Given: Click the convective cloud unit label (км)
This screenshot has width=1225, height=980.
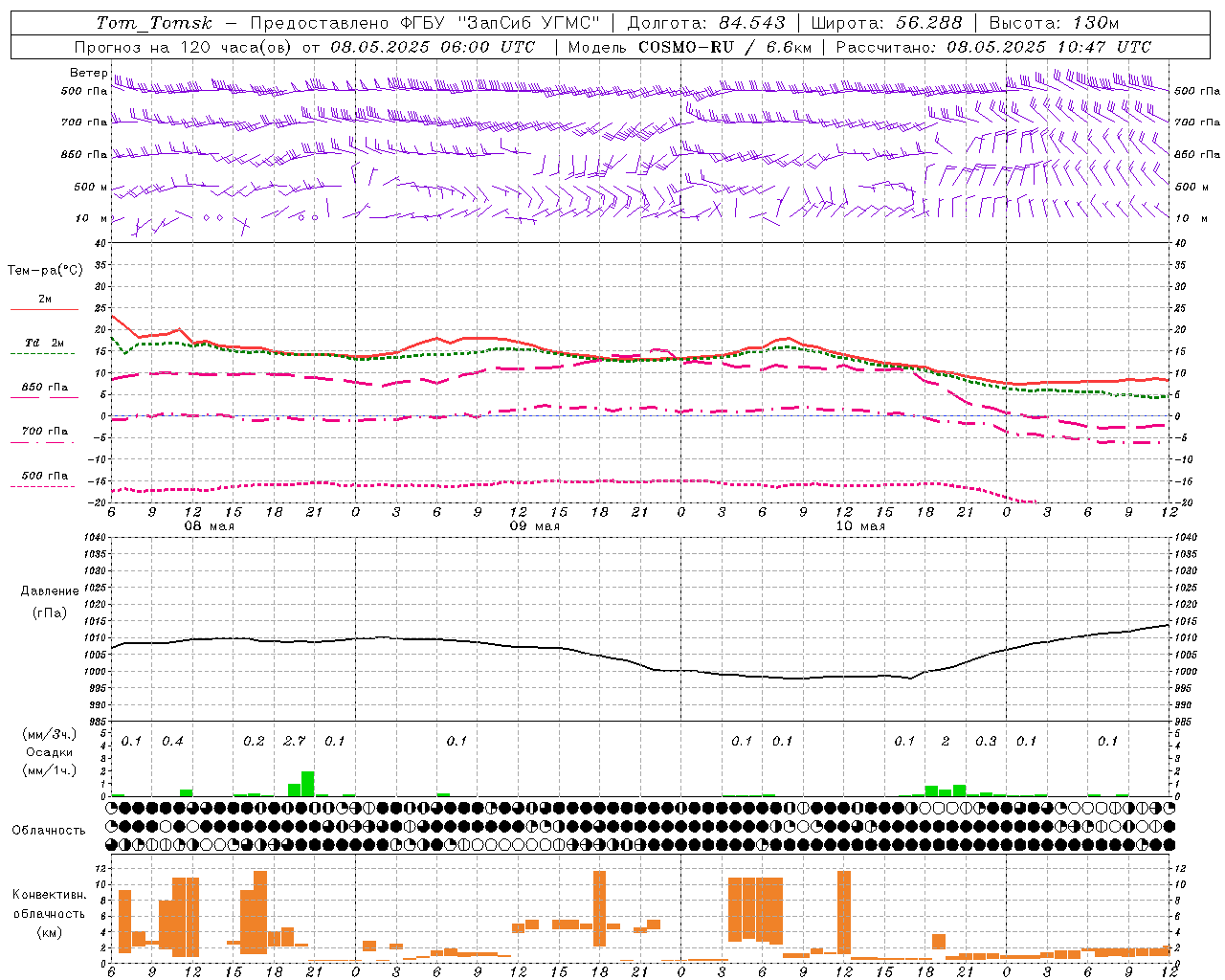Looking at the screenshot, I should pos(50,932).
